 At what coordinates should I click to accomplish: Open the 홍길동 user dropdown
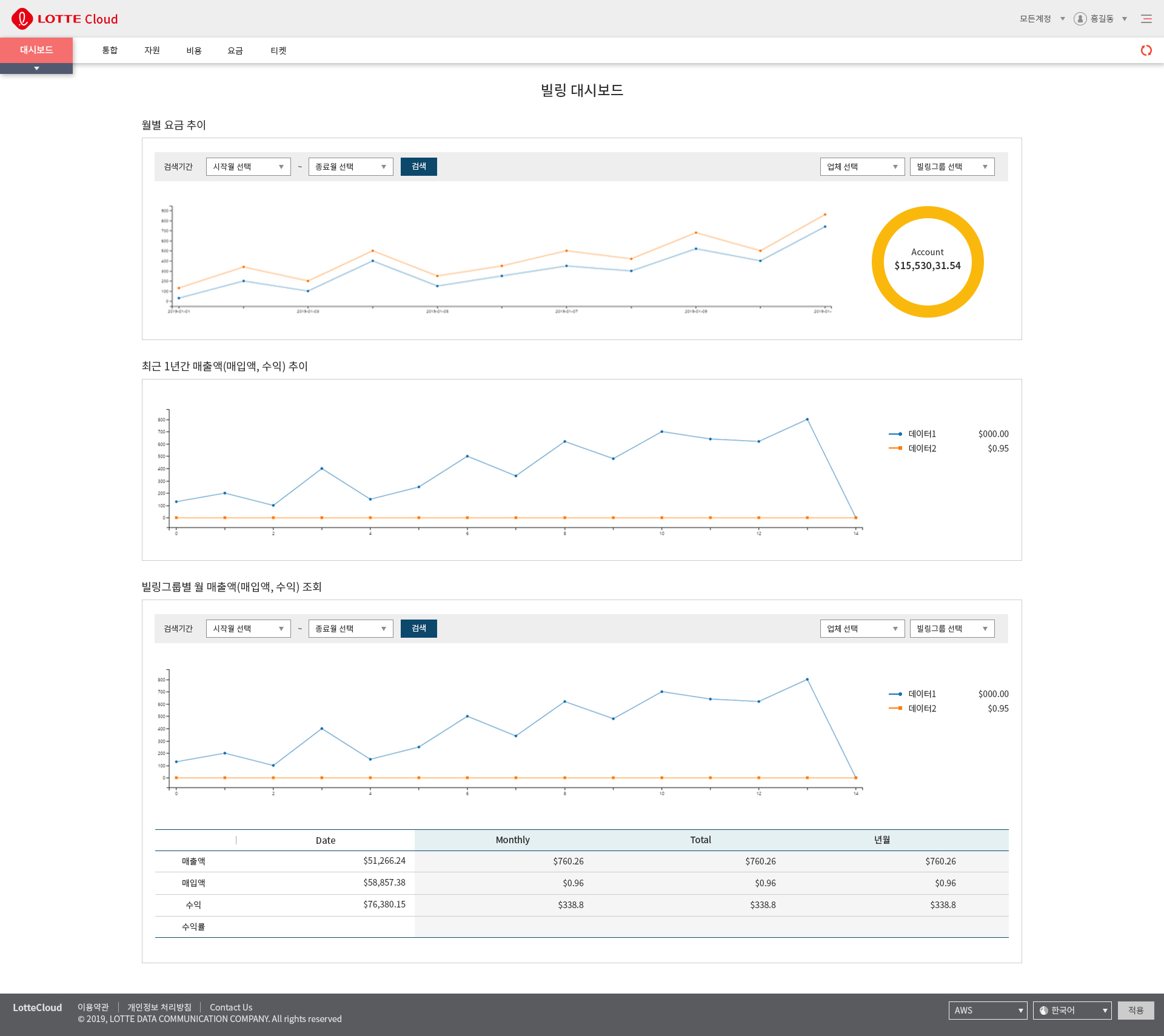(x=1108, y=19)
